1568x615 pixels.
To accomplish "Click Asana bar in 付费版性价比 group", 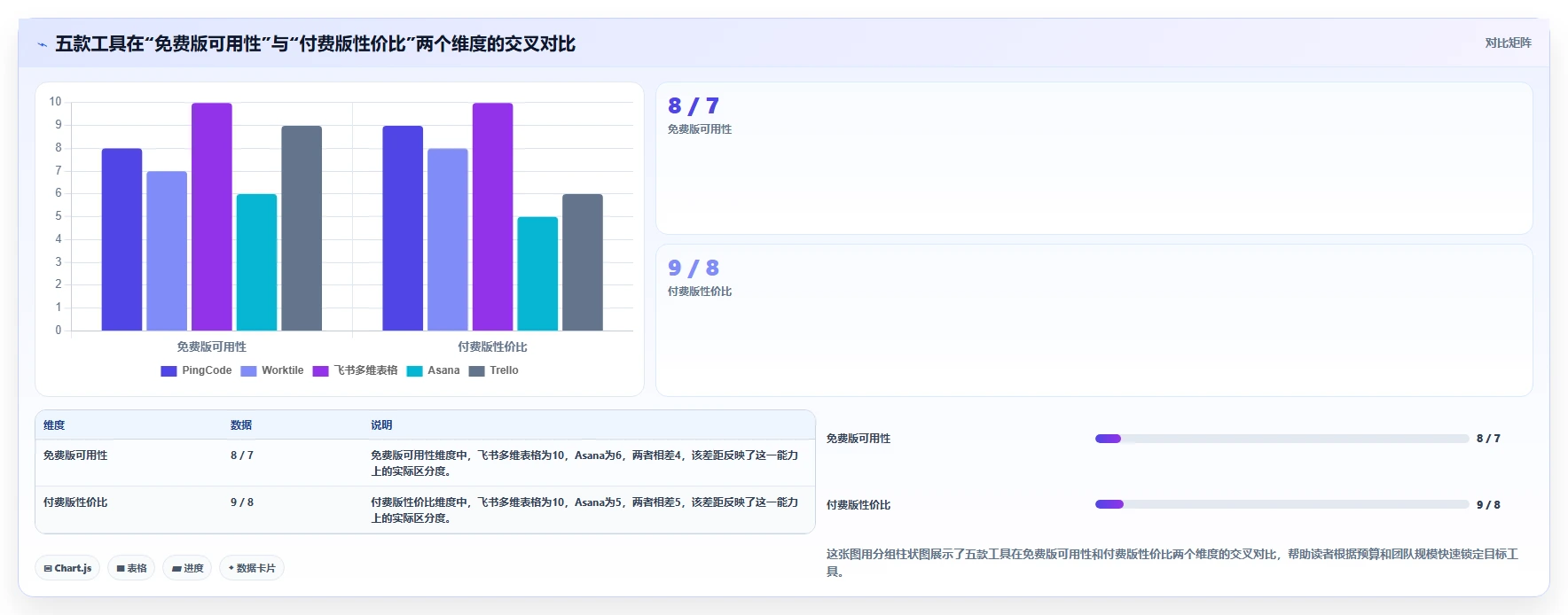I will (x=537, y=274).
